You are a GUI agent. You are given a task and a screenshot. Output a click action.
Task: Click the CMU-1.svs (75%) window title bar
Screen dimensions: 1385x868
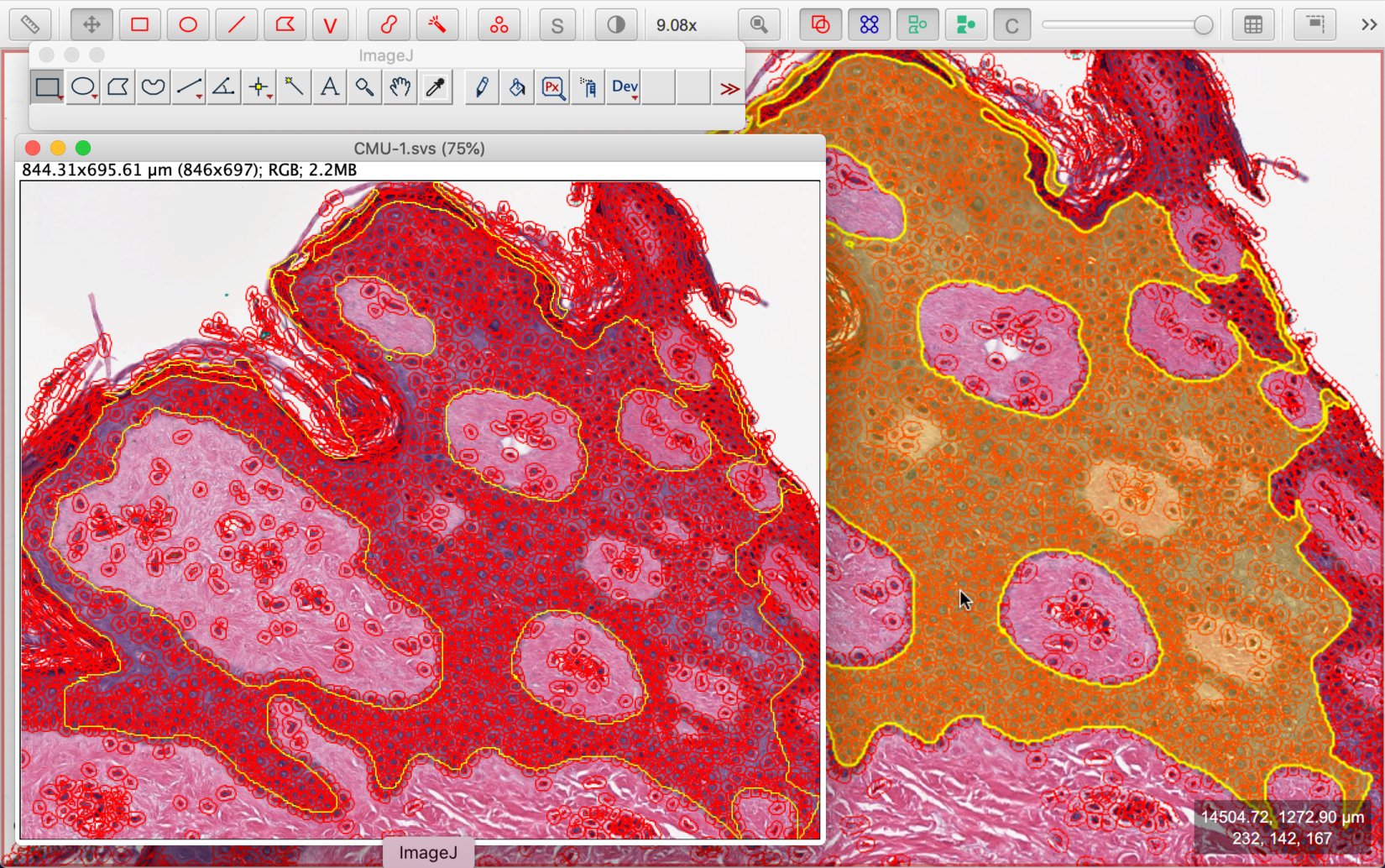pyautogui.click(x=420, y=148)
